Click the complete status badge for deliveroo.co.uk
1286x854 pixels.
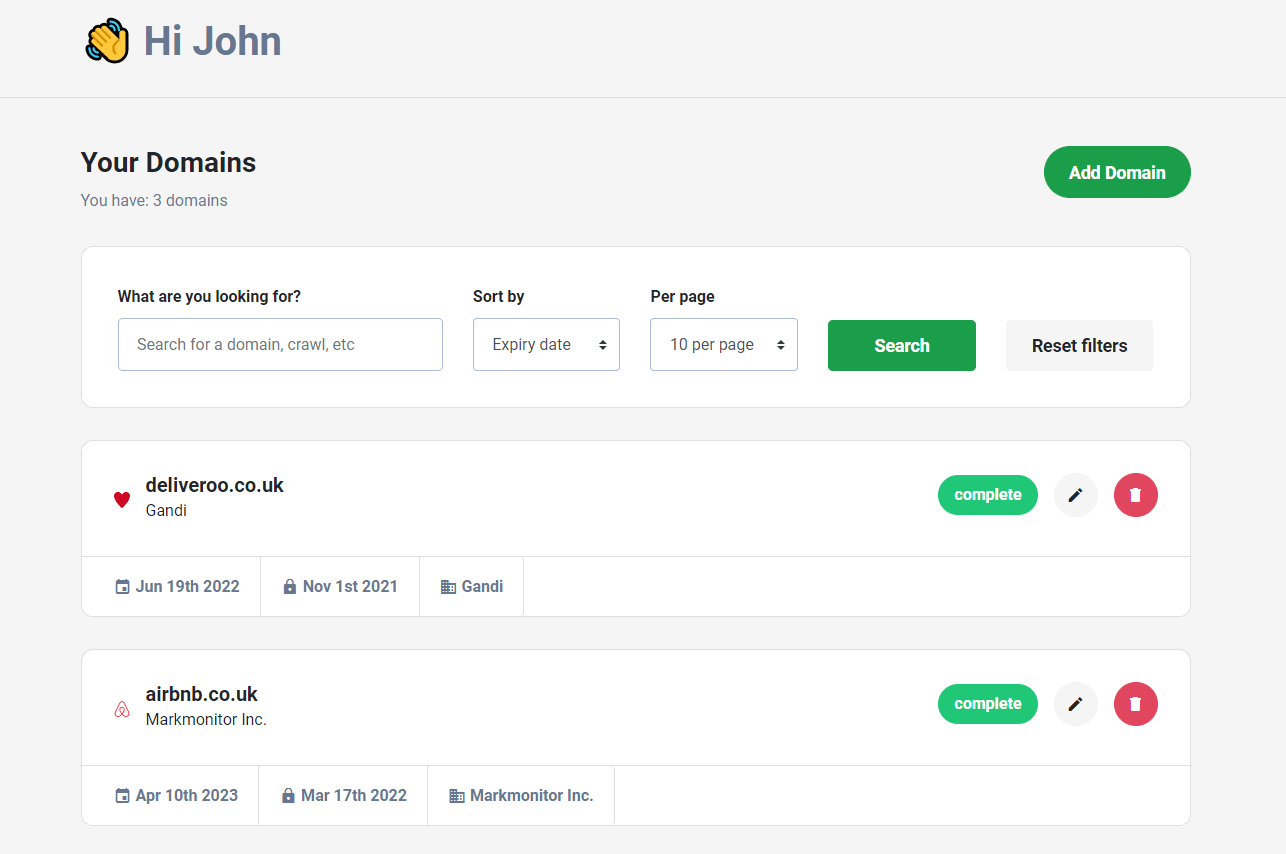pos(988,495)
